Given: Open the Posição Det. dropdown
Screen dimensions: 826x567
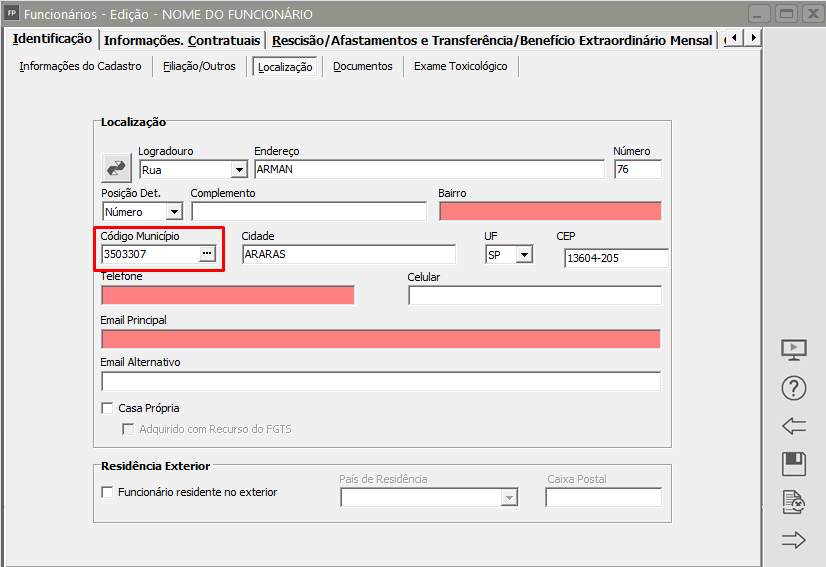Looking at the screenshot, I should tap(174, 212).
